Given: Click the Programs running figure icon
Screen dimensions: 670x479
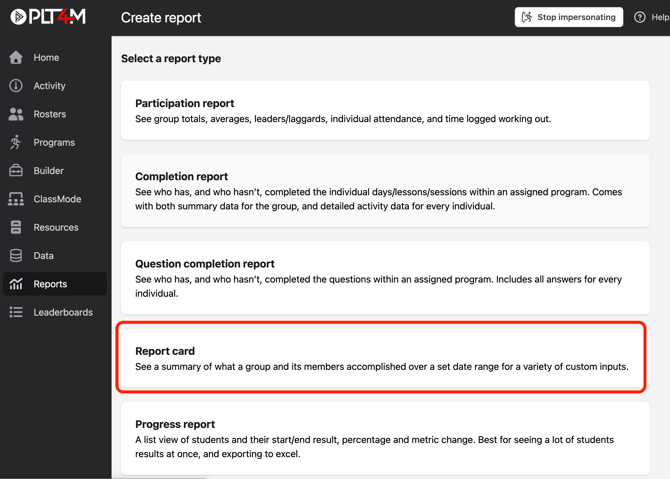Looking at the screenshot, I should [x=16, y=142].
